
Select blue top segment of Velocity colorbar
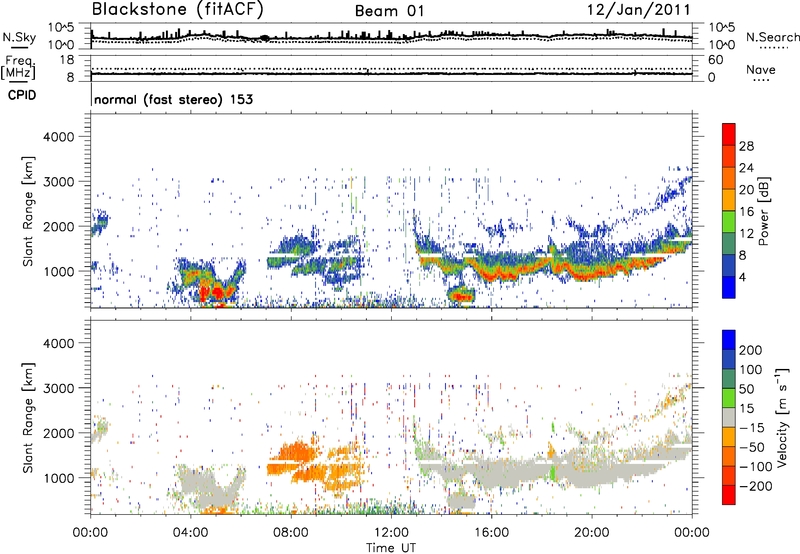[x=729, y=340]
